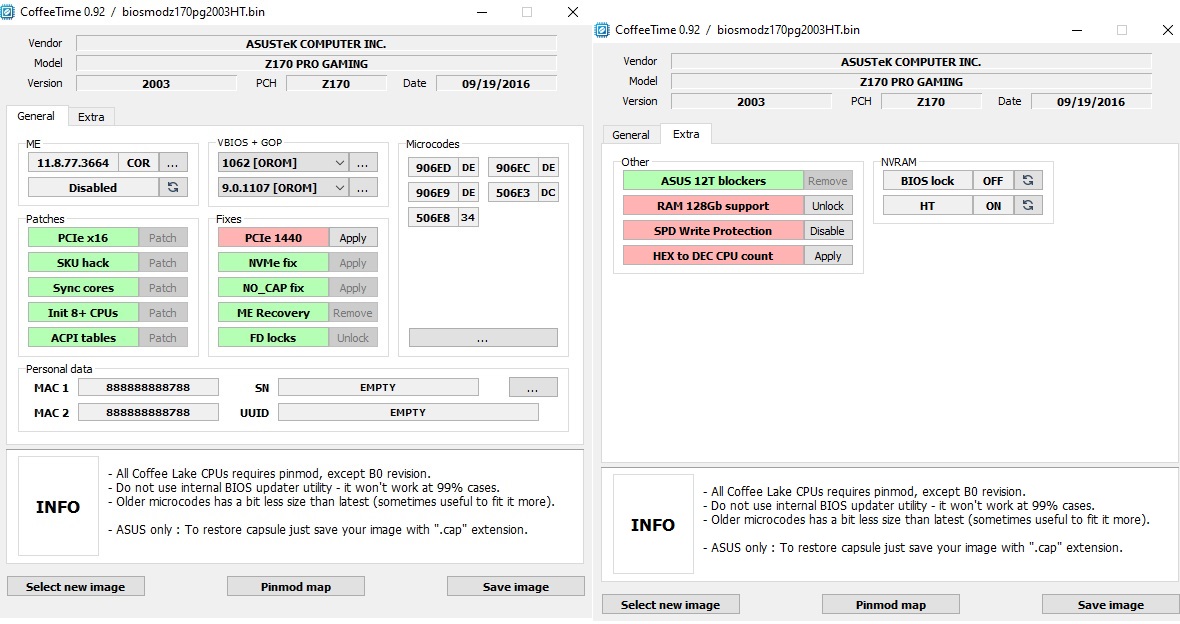
Task: Switch to Extra tab in left window
Action: pos(91,117)
